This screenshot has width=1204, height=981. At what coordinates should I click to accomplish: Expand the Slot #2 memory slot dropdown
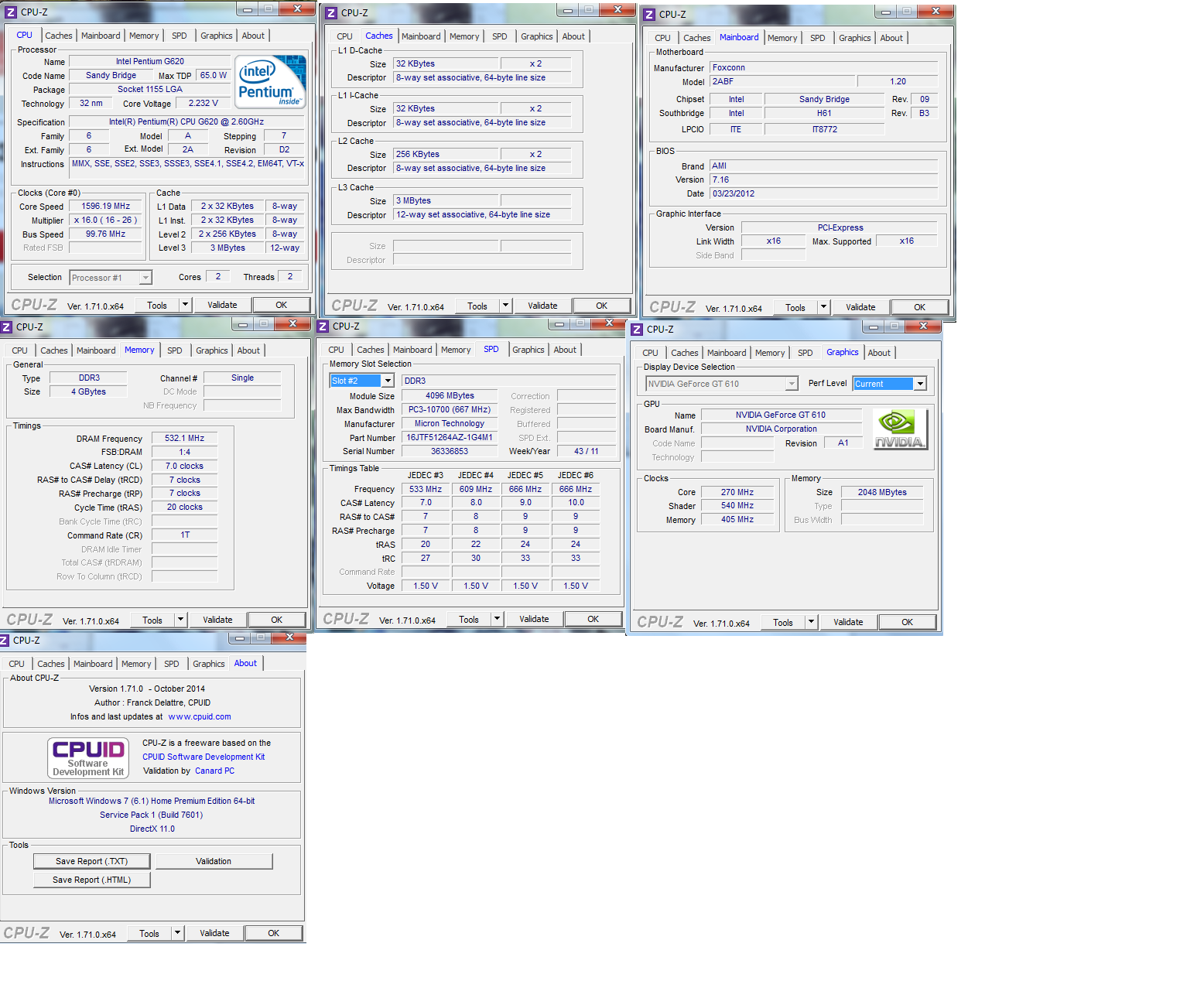388,381
